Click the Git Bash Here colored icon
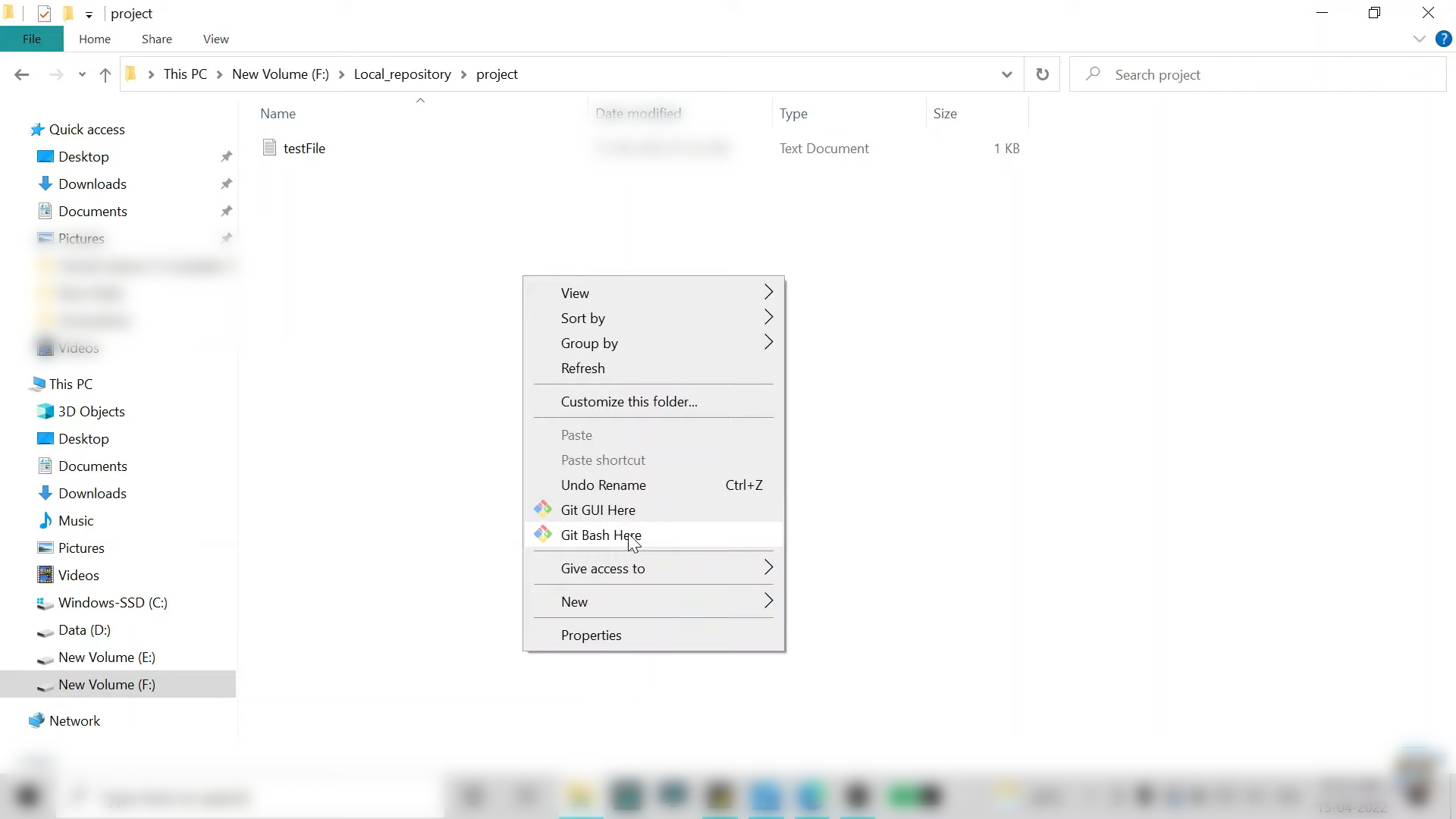The image size is (1456, 819). click(543, 534)
